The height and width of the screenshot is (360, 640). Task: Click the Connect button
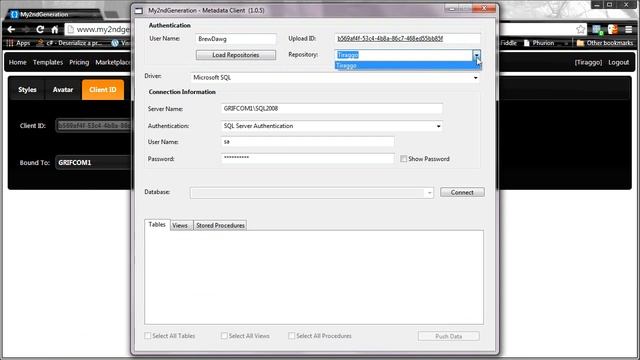click(462, 192)
